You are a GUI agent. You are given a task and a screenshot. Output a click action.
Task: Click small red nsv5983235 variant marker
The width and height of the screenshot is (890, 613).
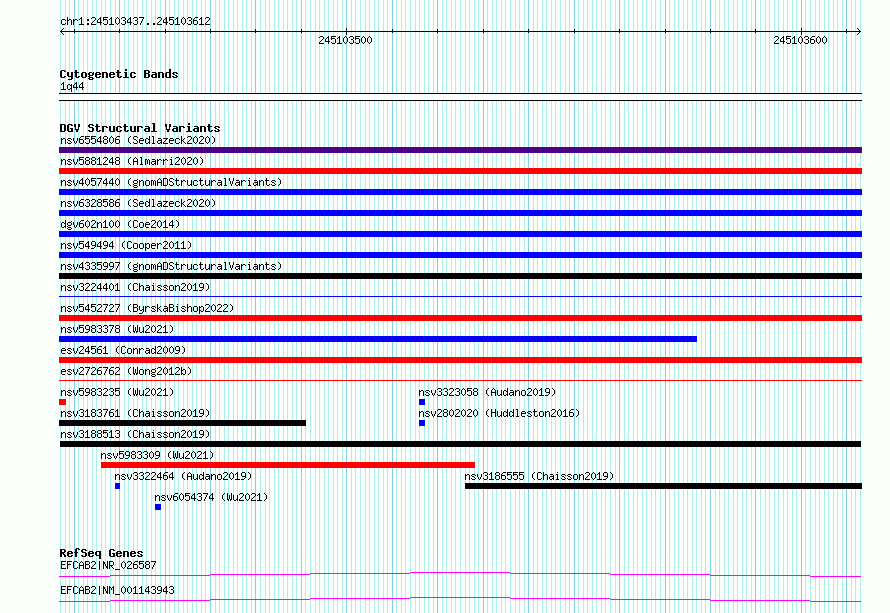(x=62, y=402)
